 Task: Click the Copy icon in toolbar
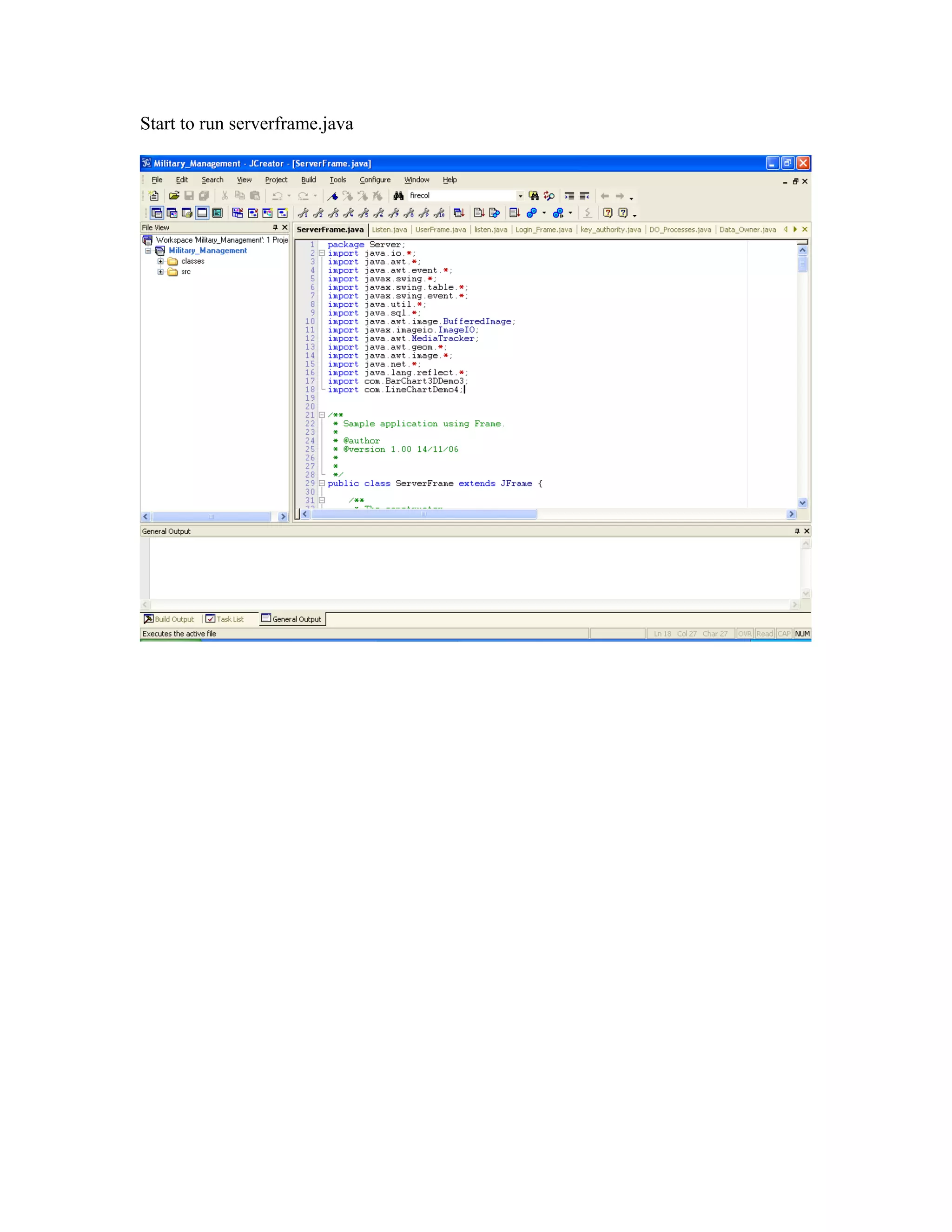click(x=240, y=196)
